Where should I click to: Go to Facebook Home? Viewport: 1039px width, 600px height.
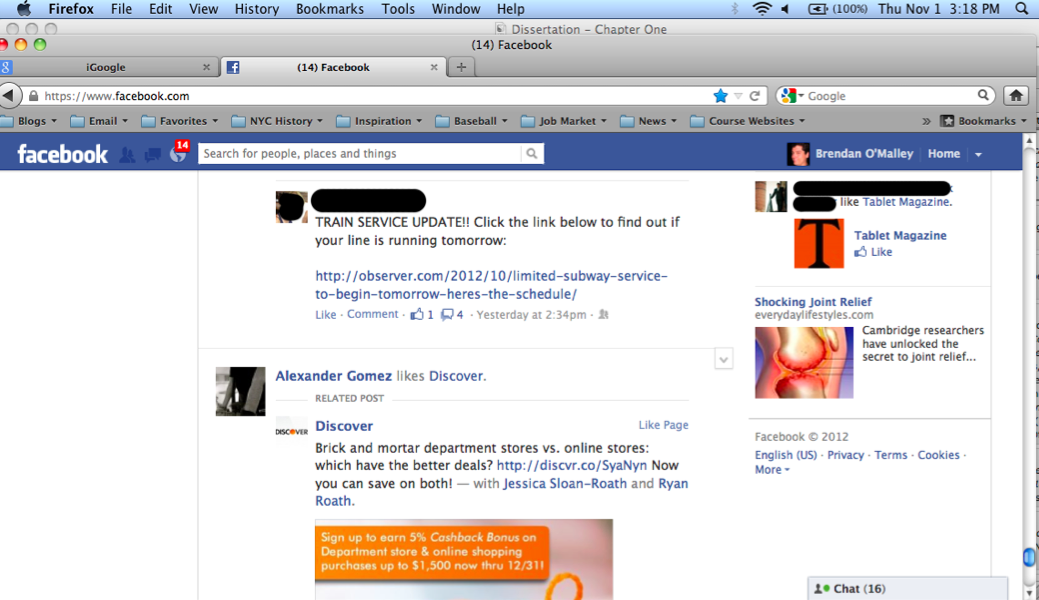point(944,154)
